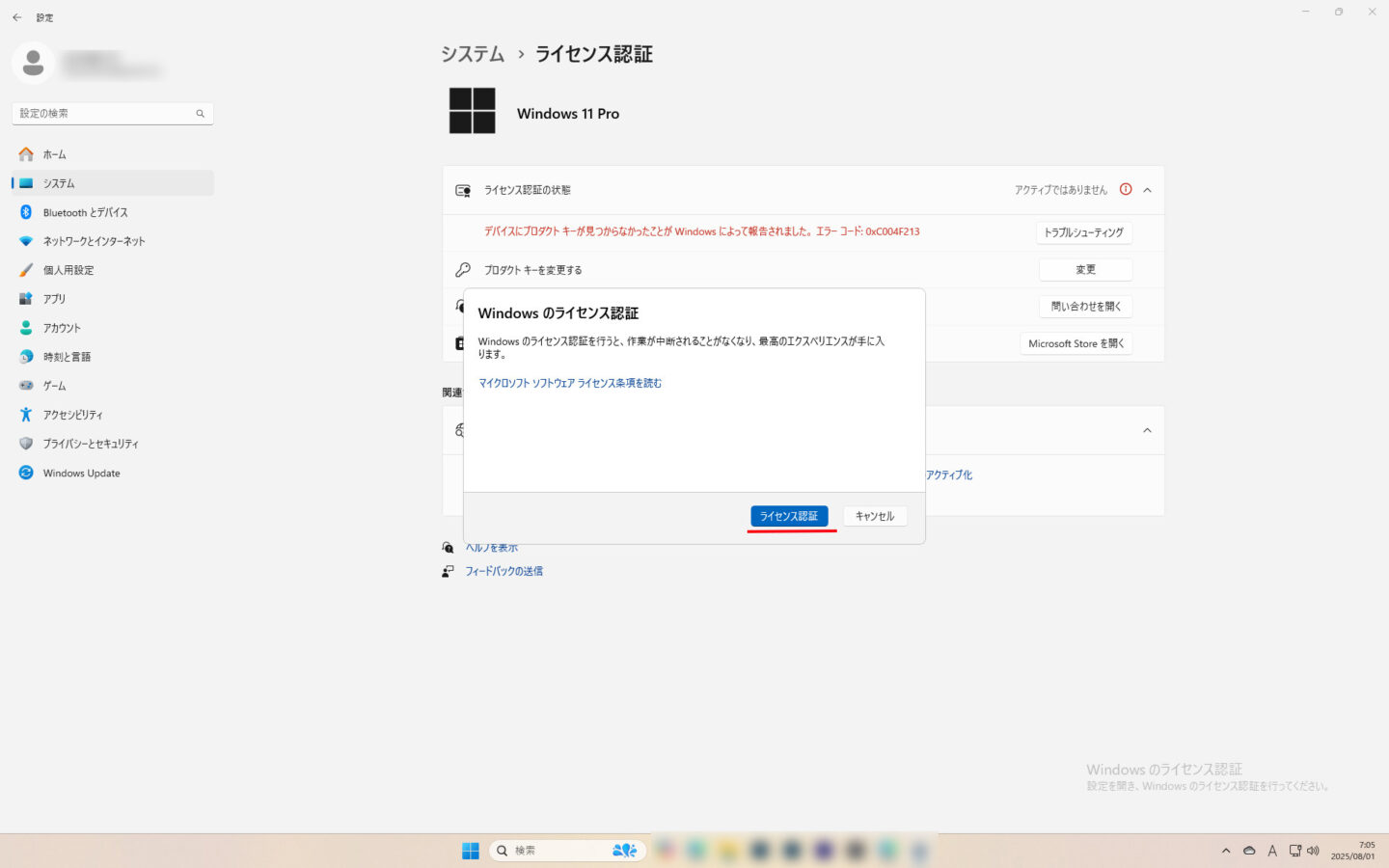Select システム in the settings sidebar
The image size is (1389, 868).
coord(113,183)
